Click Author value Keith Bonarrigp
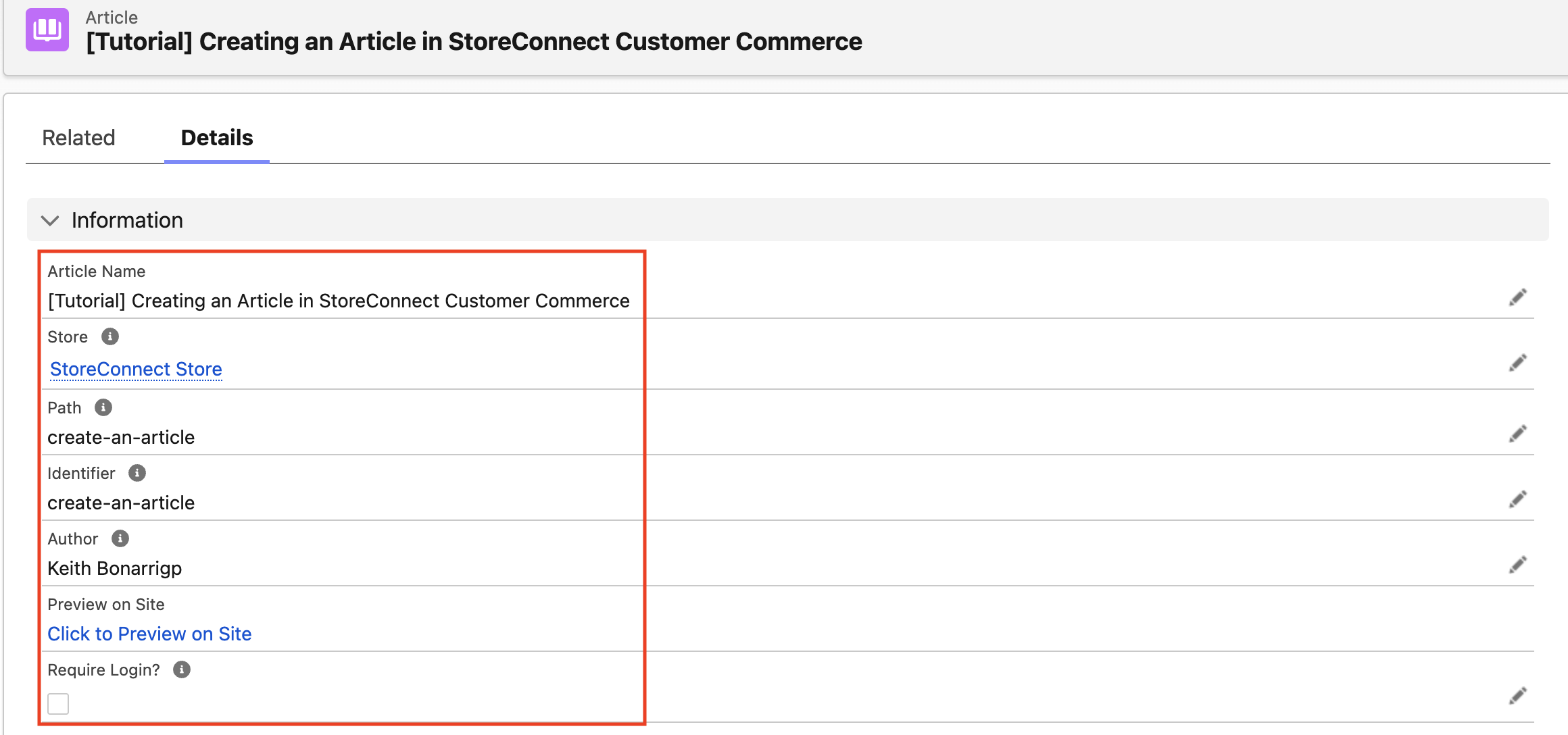The width and height of the screenshot is (1568, 735). (115, 568)
